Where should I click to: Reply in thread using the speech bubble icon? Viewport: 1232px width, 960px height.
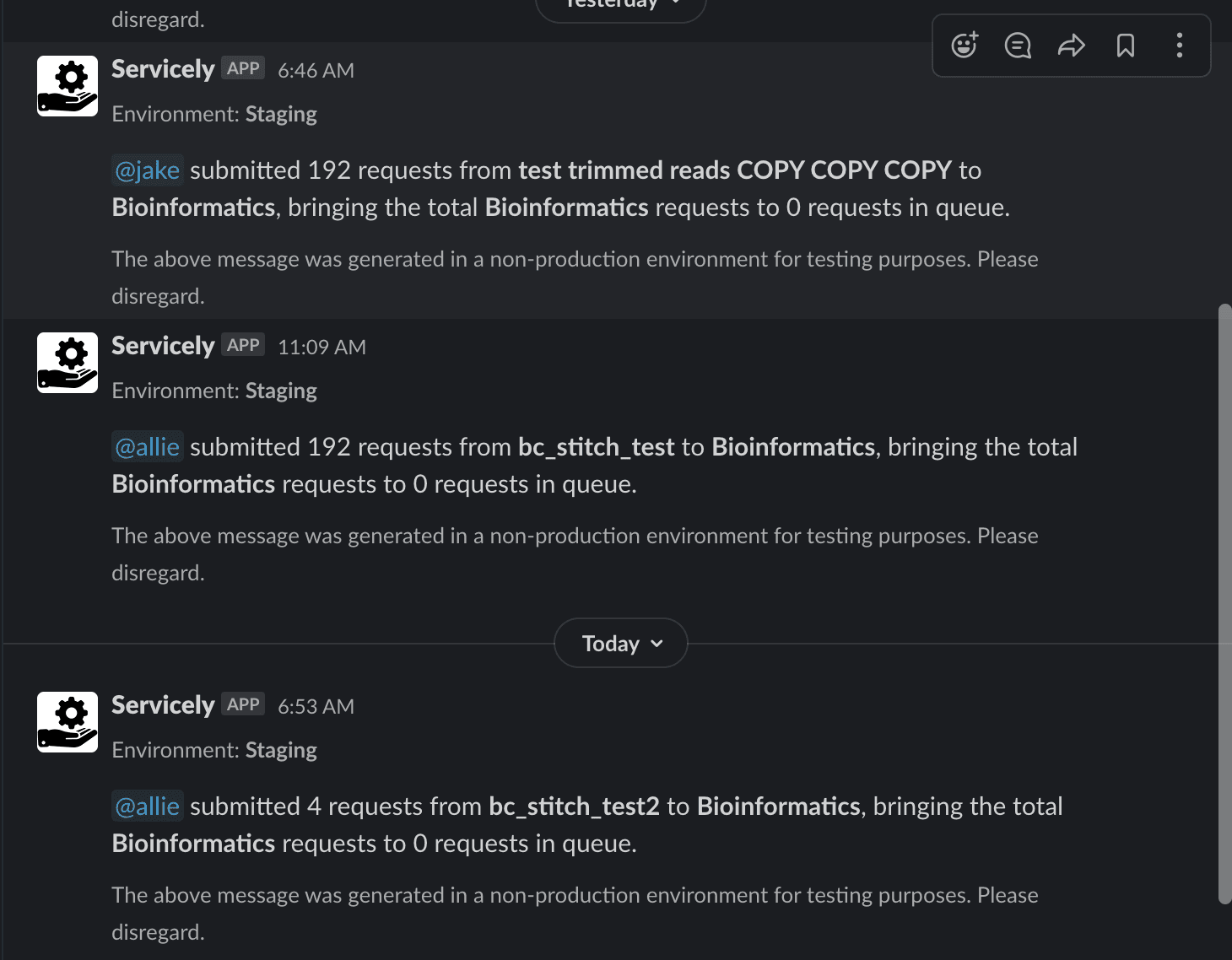1018,46
